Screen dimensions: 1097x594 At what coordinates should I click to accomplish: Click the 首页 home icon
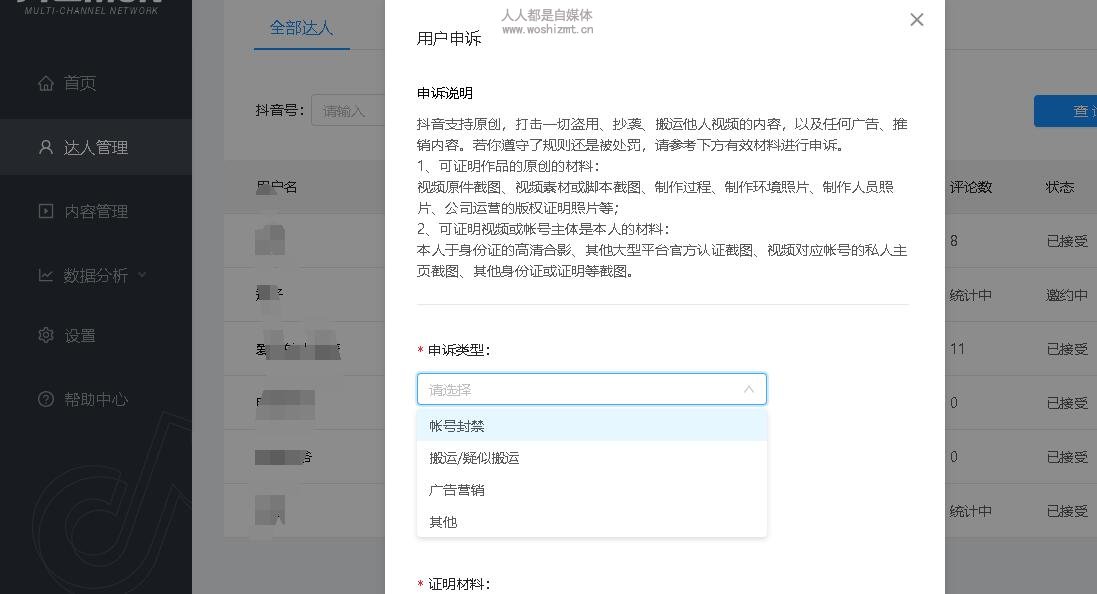point(45,83)
